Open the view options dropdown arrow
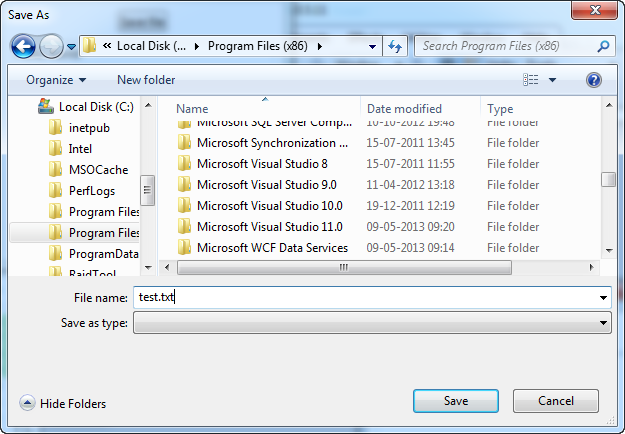The width and height of the screenshot is (625, 434). pyautogui.click(x=553, y=80)
